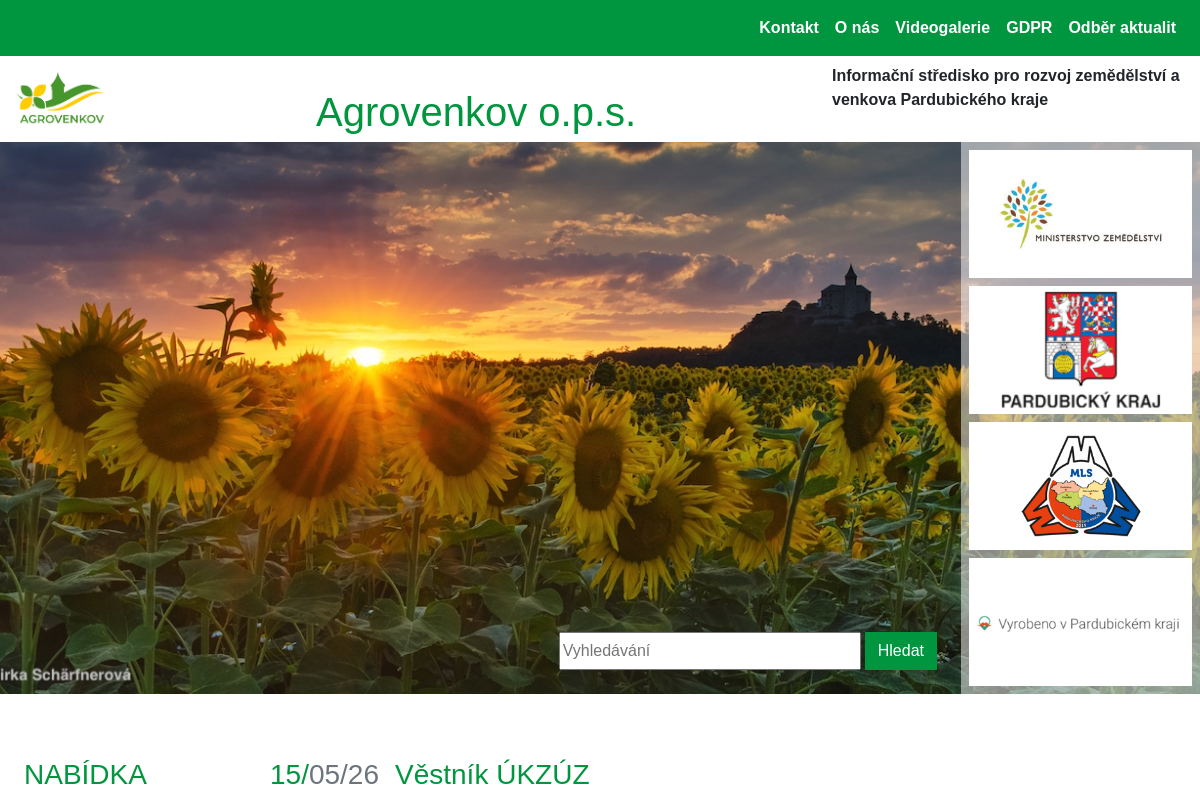Viewport: 1200px width, 800px height.
Task: Open the Věstník ÚKZÚZ article link
Action: (x=492, y=774)
